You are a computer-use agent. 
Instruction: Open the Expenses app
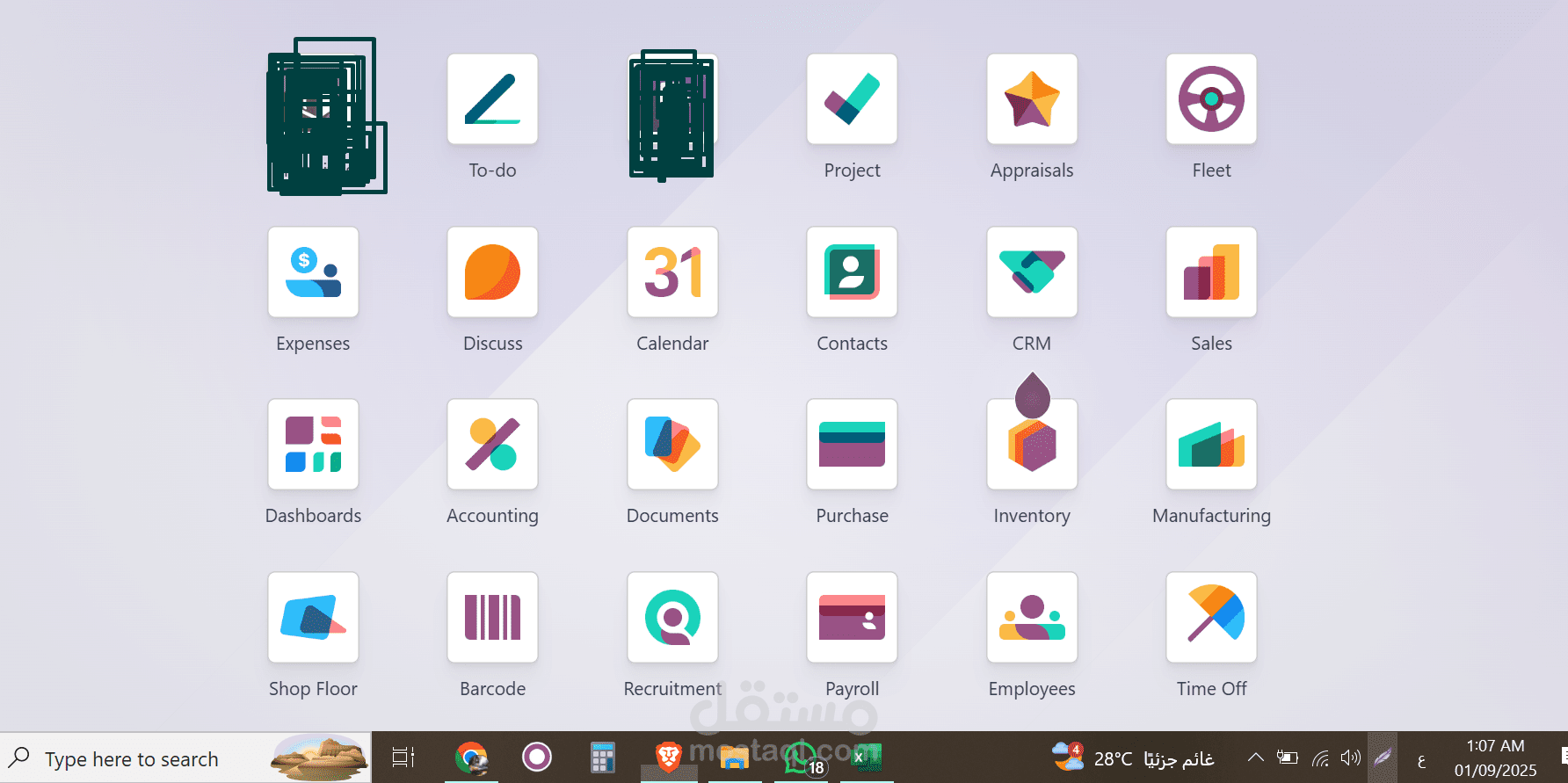[313, 272]
